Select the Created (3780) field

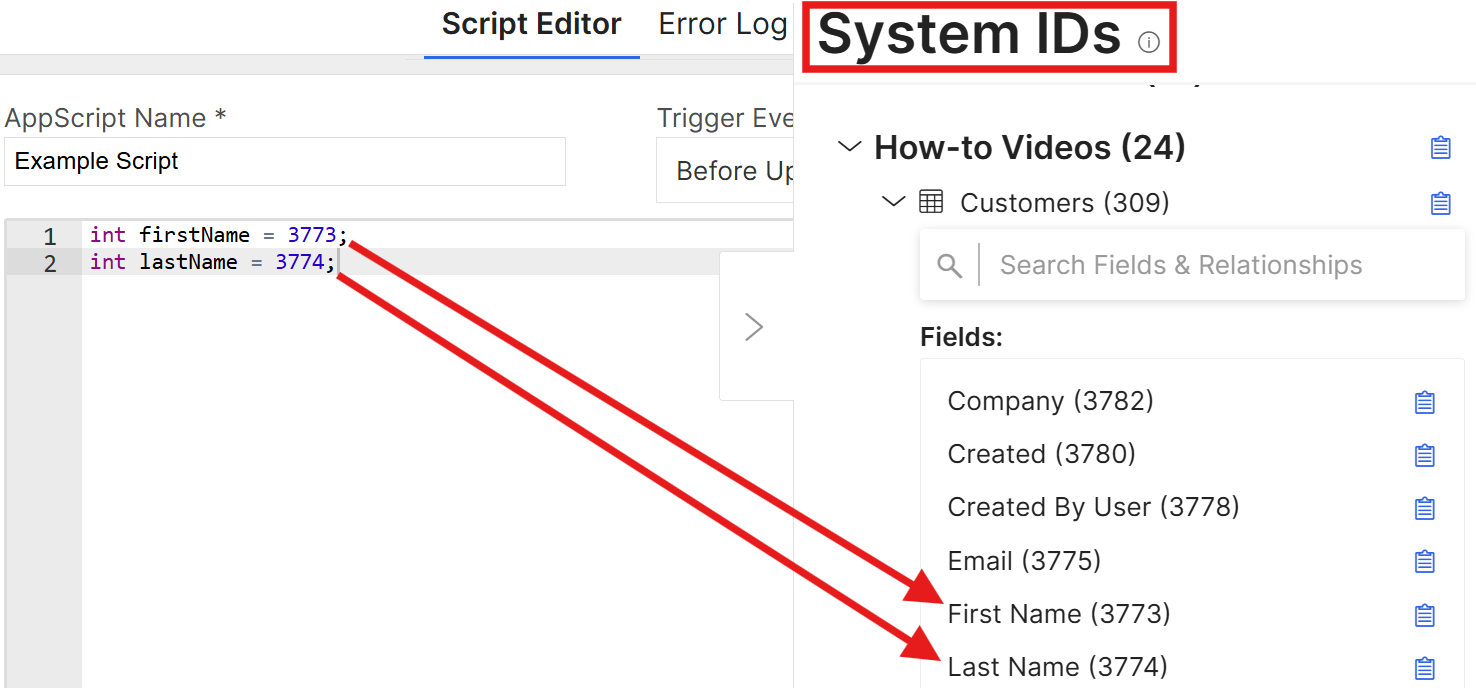pos(1042,454)
